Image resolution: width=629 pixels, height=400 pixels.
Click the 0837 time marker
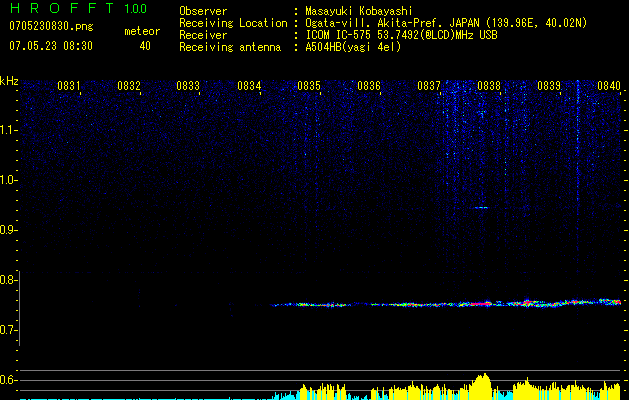[x=429, y=85]
